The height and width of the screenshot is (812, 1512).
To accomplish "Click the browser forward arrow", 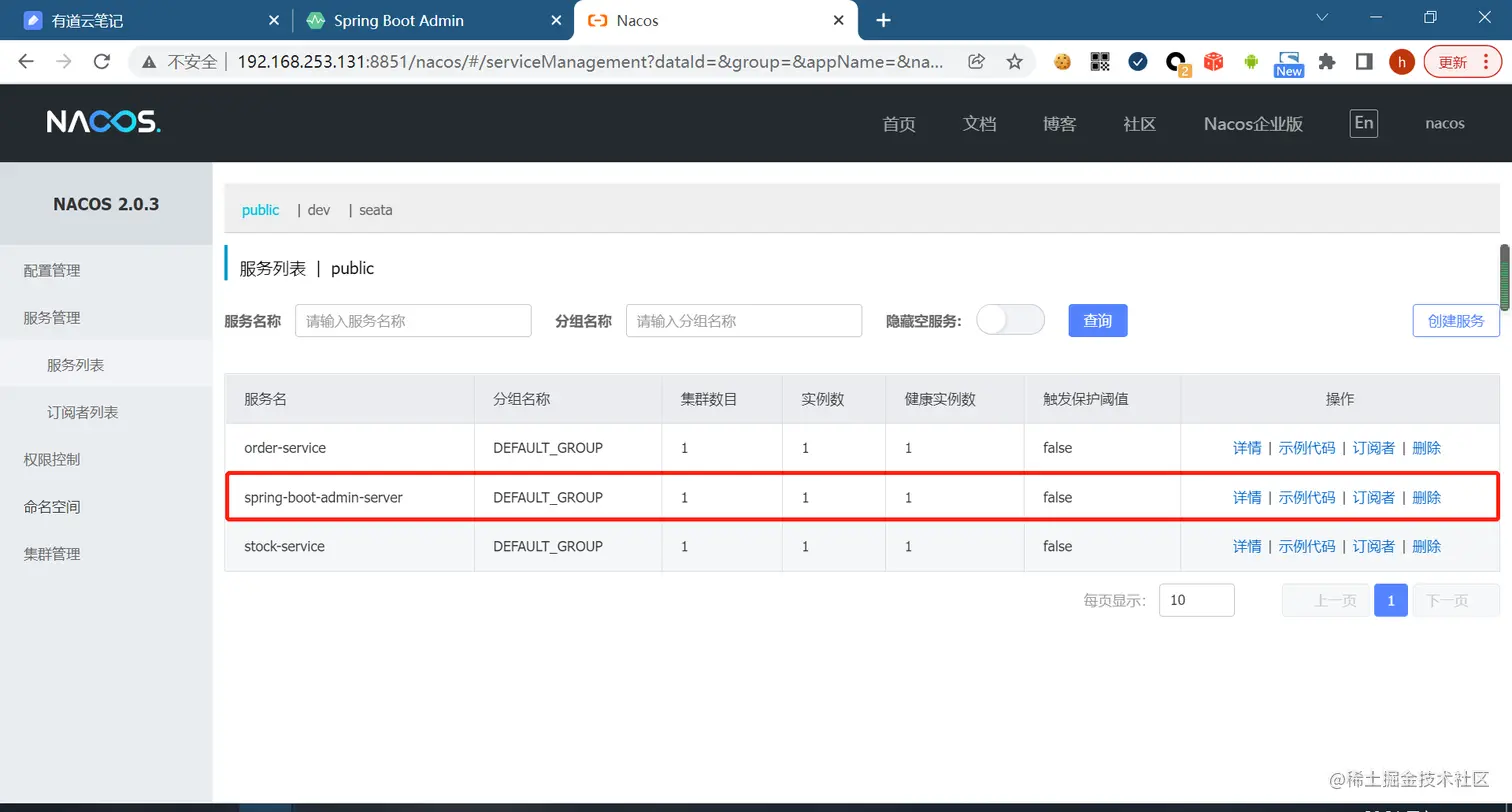I will (x=64, y=61).
